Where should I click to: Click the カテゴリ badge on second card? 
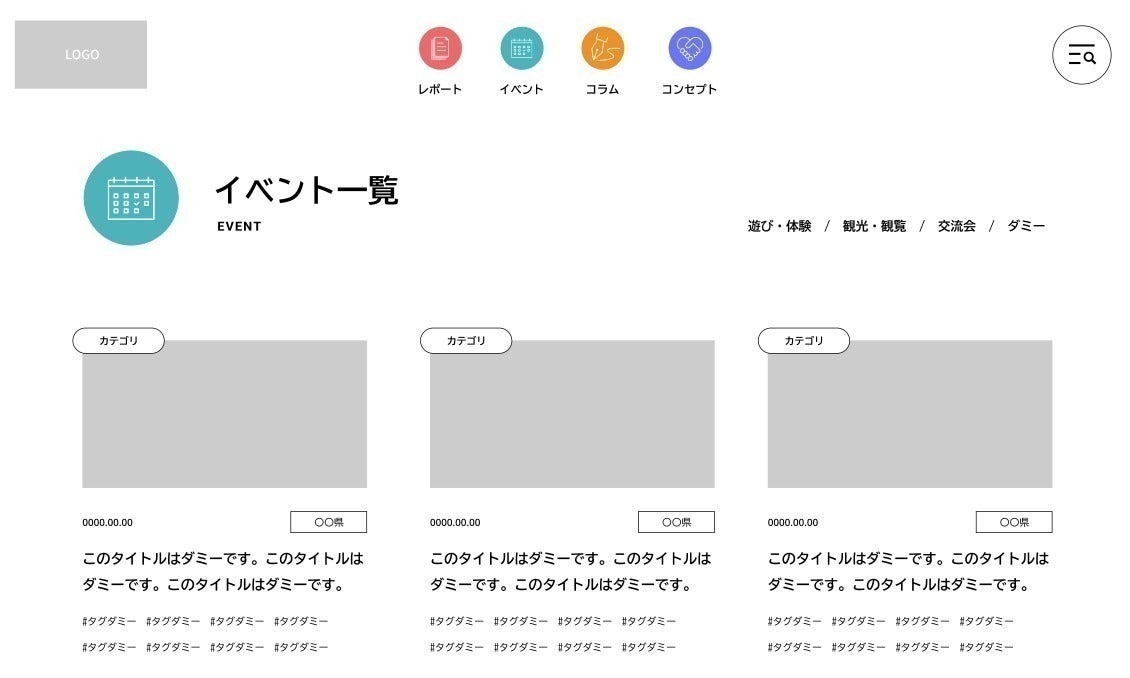click(x=466, y=341)
